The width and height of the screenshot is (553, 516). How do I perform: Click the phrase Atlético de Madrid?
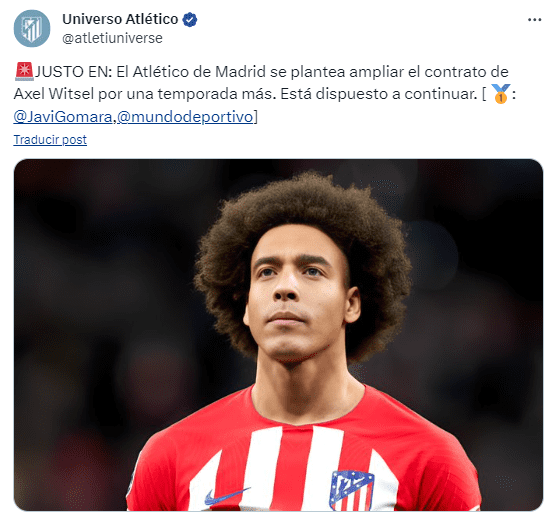[199, 72]
